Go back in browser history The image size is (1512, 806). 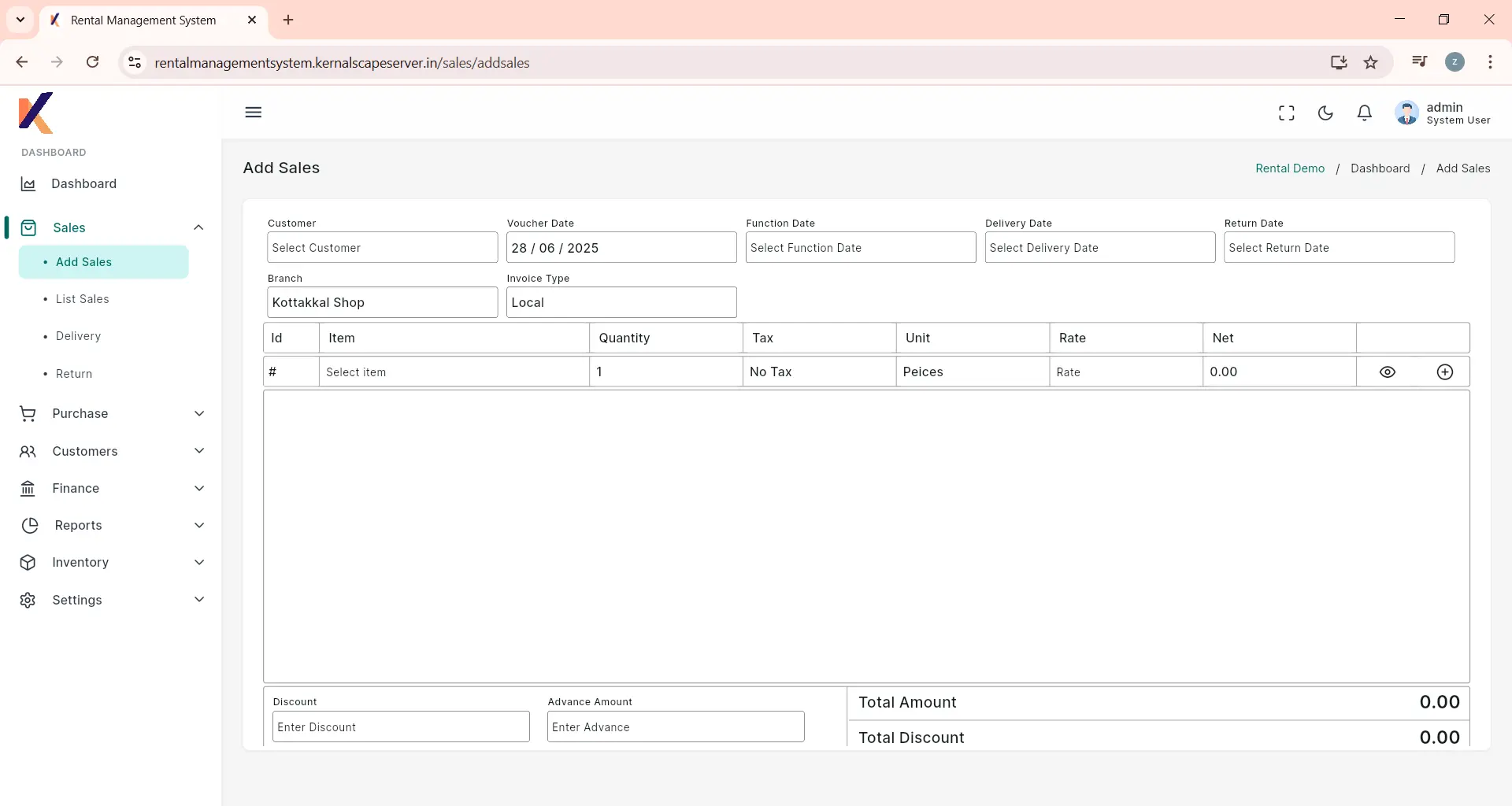coord(22,62)
